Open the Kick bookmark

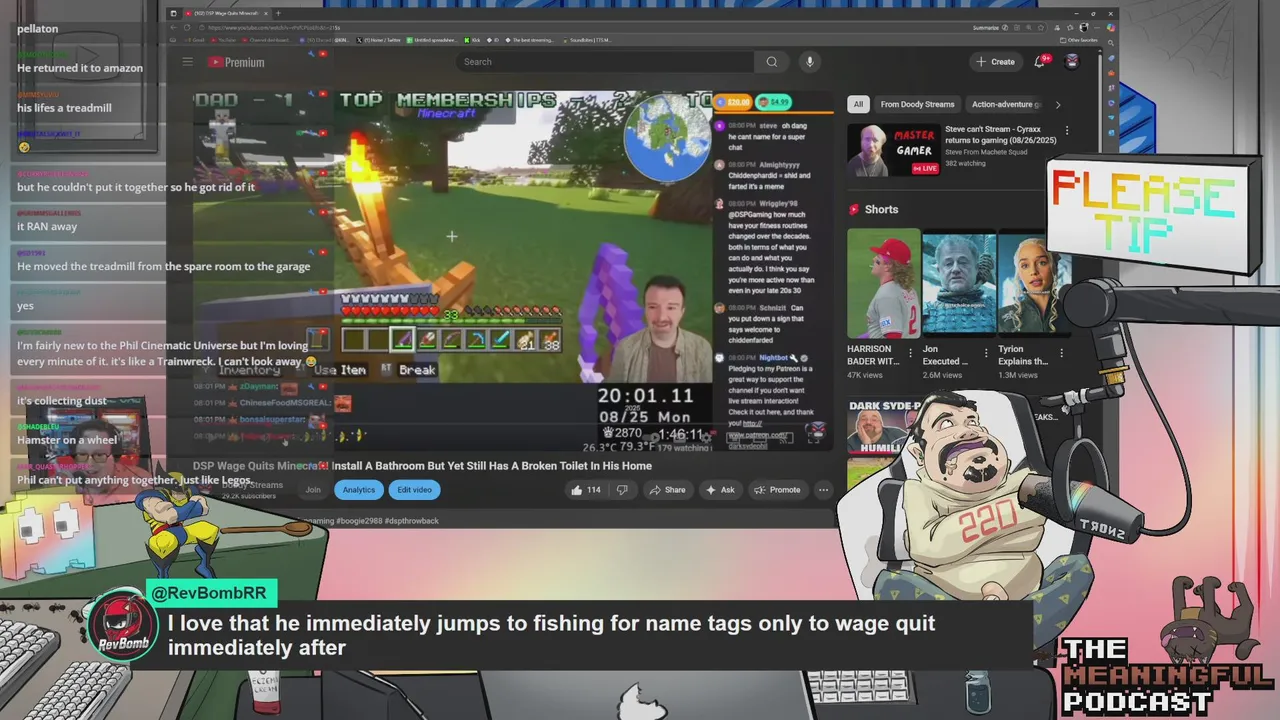[472, 40]
